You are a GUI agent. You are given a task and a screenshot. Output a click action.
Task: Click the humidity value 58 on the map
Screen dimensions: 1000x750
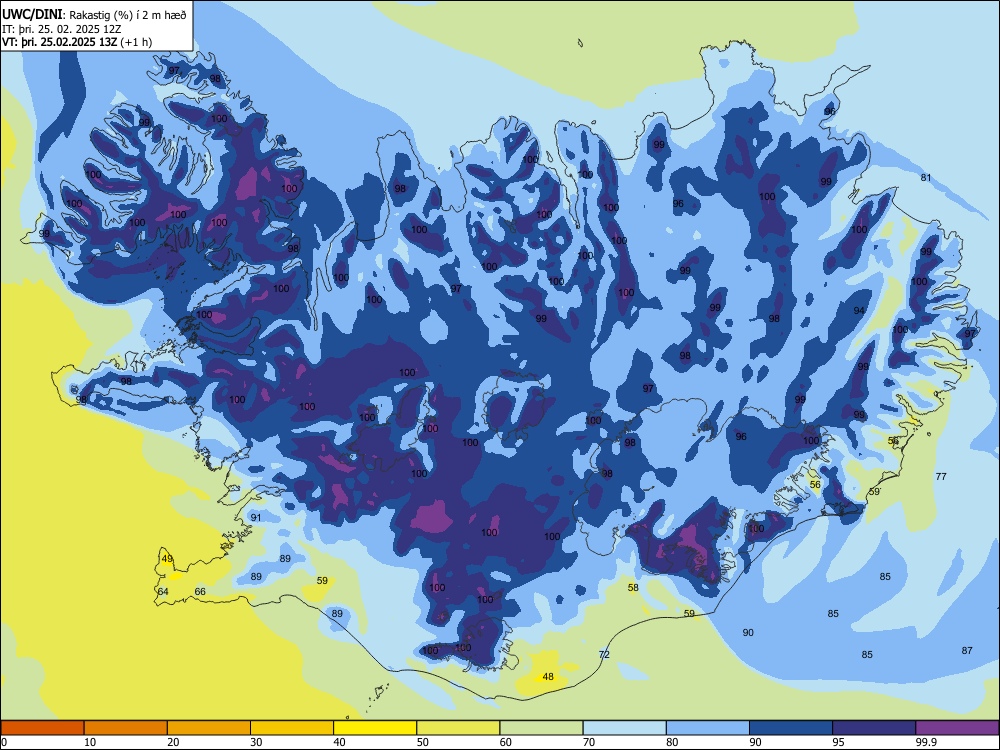click(x=633, y=587)
